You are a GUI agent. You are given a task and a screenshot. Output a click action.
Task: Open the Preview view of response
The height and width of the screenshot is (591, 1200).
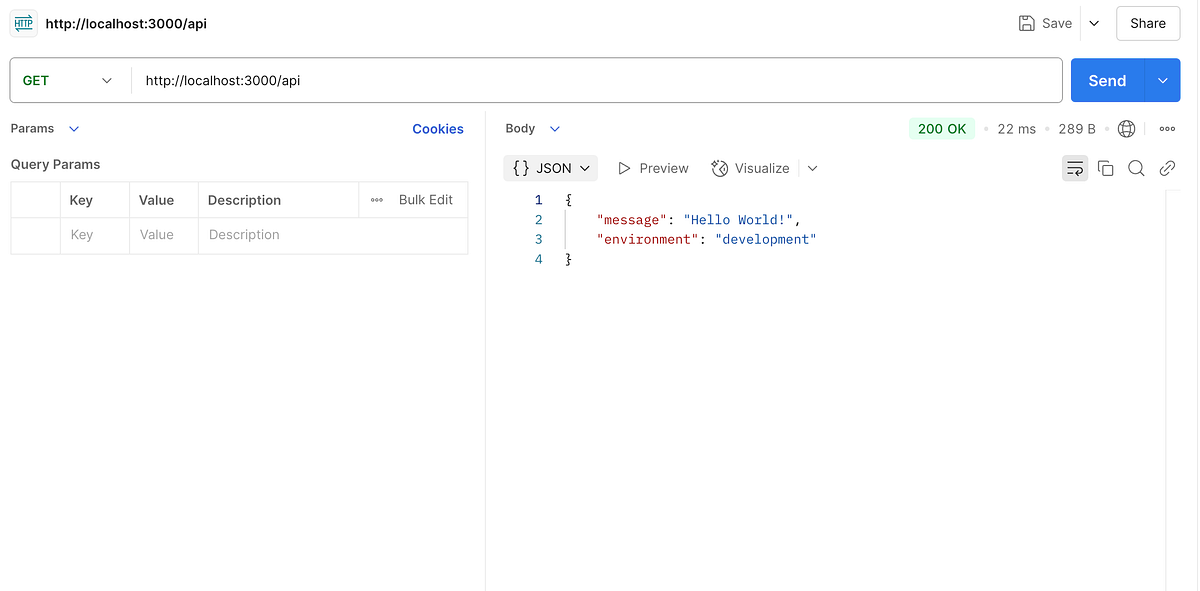(653, 168)
